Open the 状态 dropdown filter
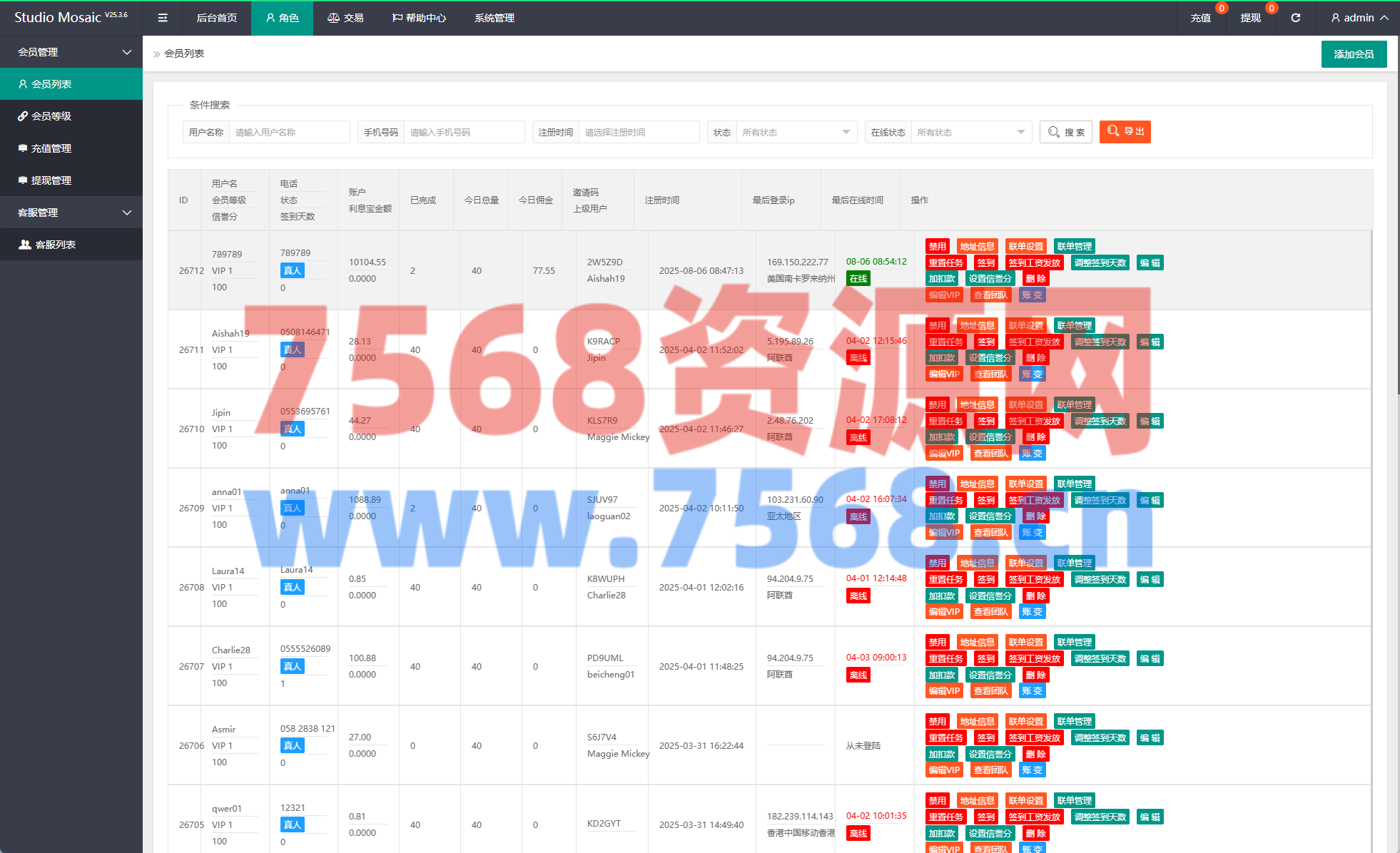 796,132
